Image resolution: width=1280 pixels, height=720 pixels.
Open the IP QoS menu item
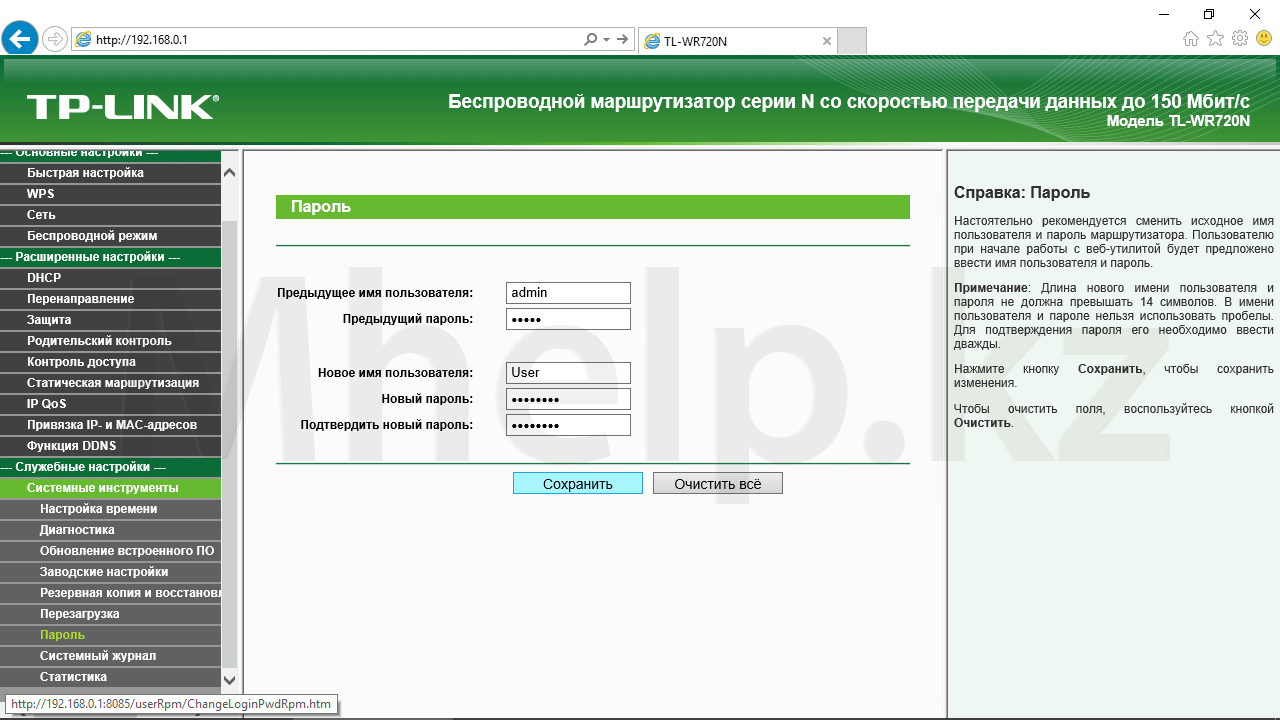coord(110,404)
